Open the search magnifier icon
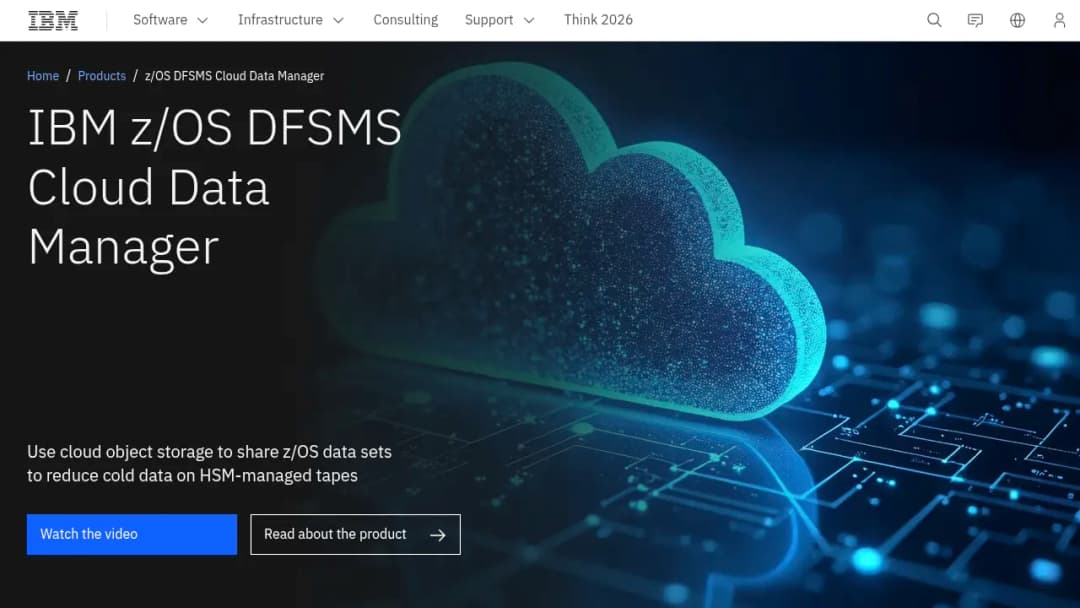 934,20
